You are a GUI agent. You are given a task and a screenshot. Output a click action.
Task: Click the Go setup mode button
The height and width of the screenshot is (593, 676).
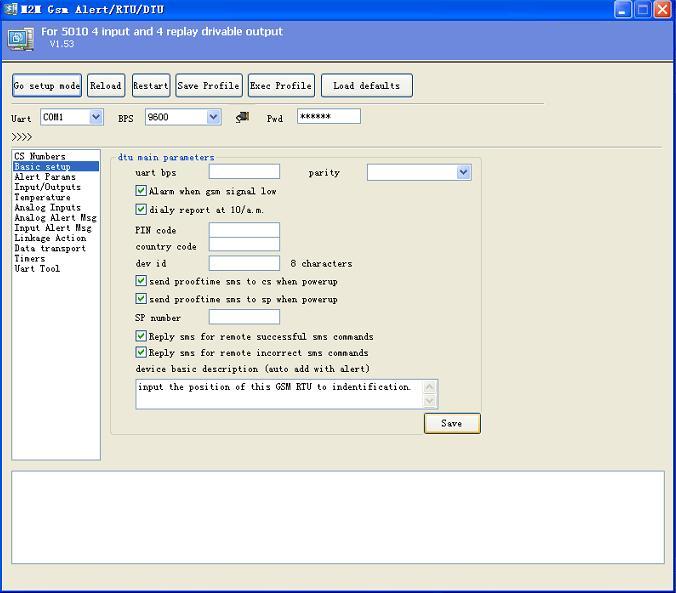coord(47,85)
